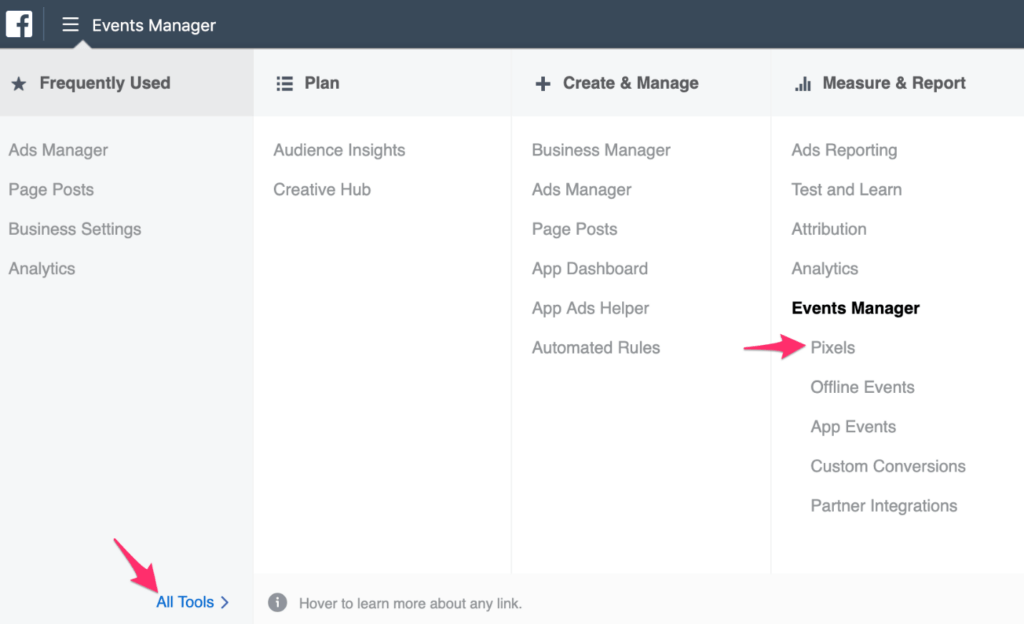Viewport: 1024px width, 624px height.
Task: Open Pixels under Events Manager
Action: [832, 348]
